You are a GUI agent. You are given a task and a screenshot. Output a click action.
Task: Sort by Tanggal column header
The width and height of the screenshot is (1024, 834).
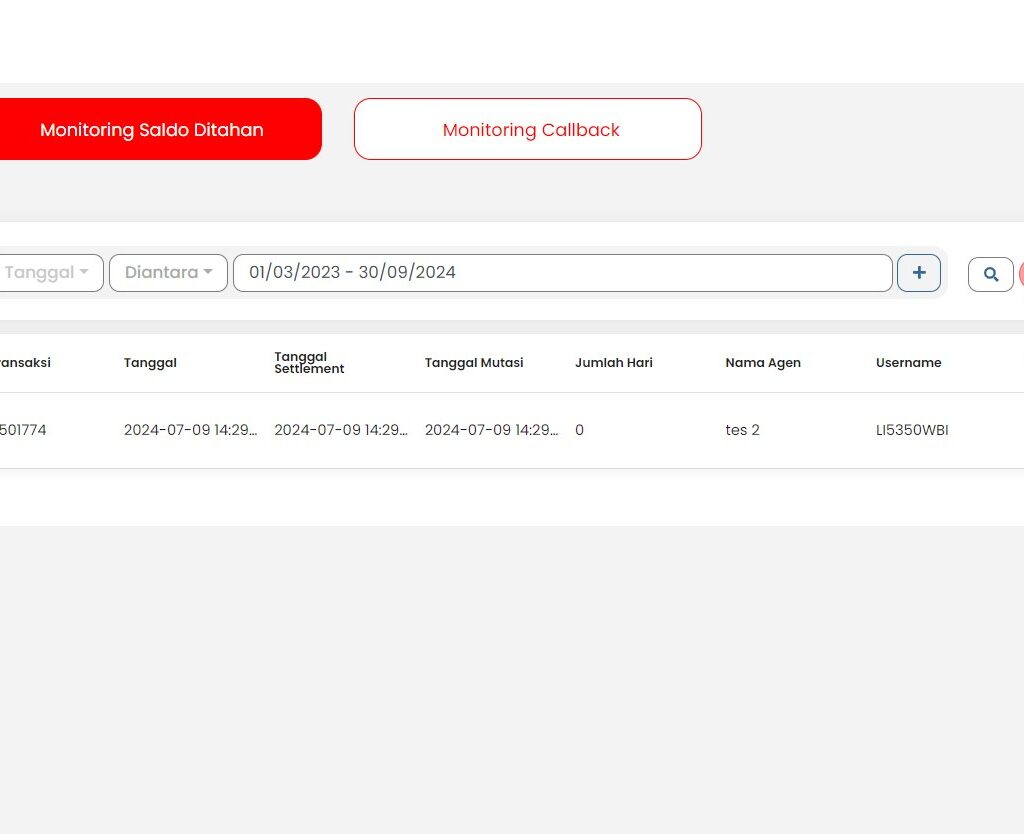[150, 363]
